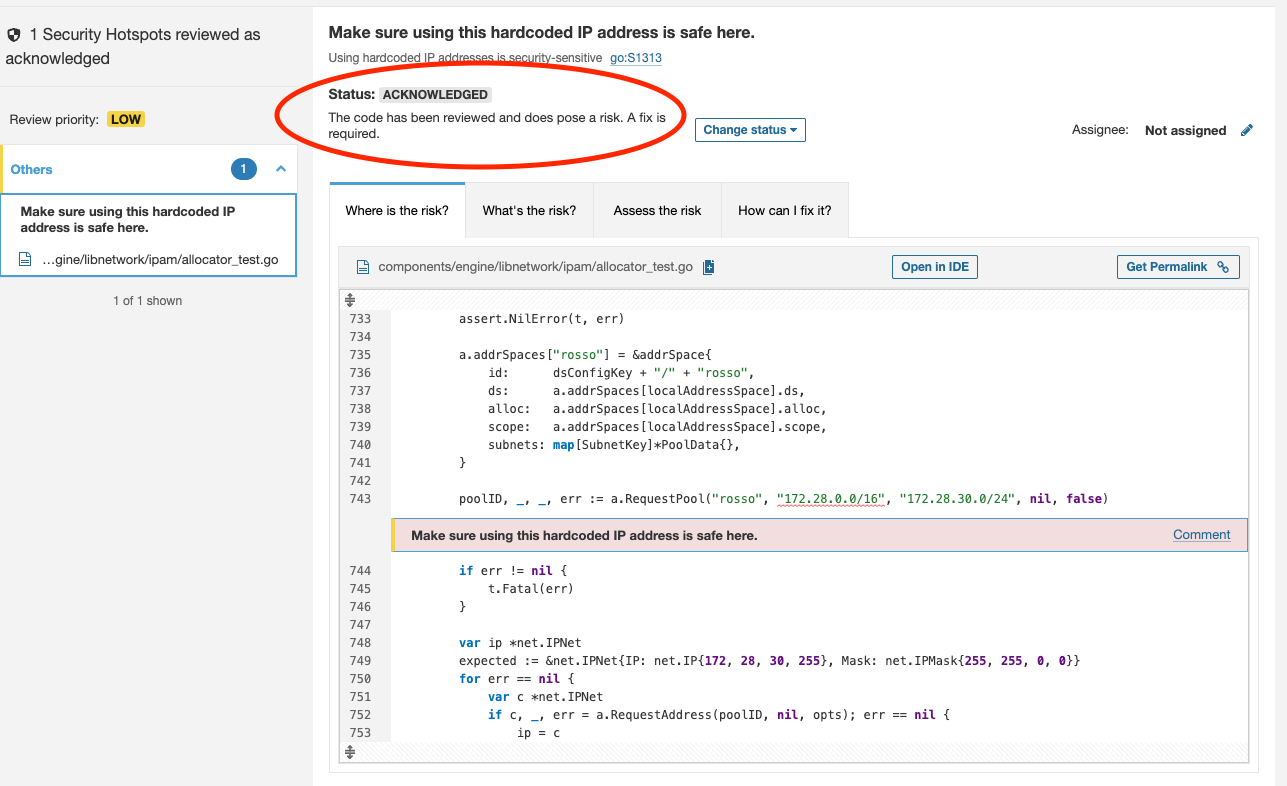This screenshot has height=786, width=1287.
Task: Click the hotspot count badge in Others
Action: (x=243, y=169)
